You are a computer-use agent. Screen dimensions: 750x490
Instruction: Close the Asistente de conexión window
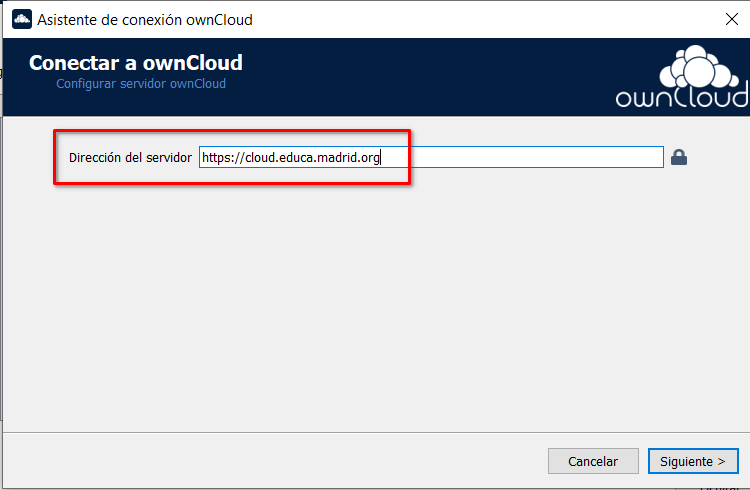[x=731, y=19]
